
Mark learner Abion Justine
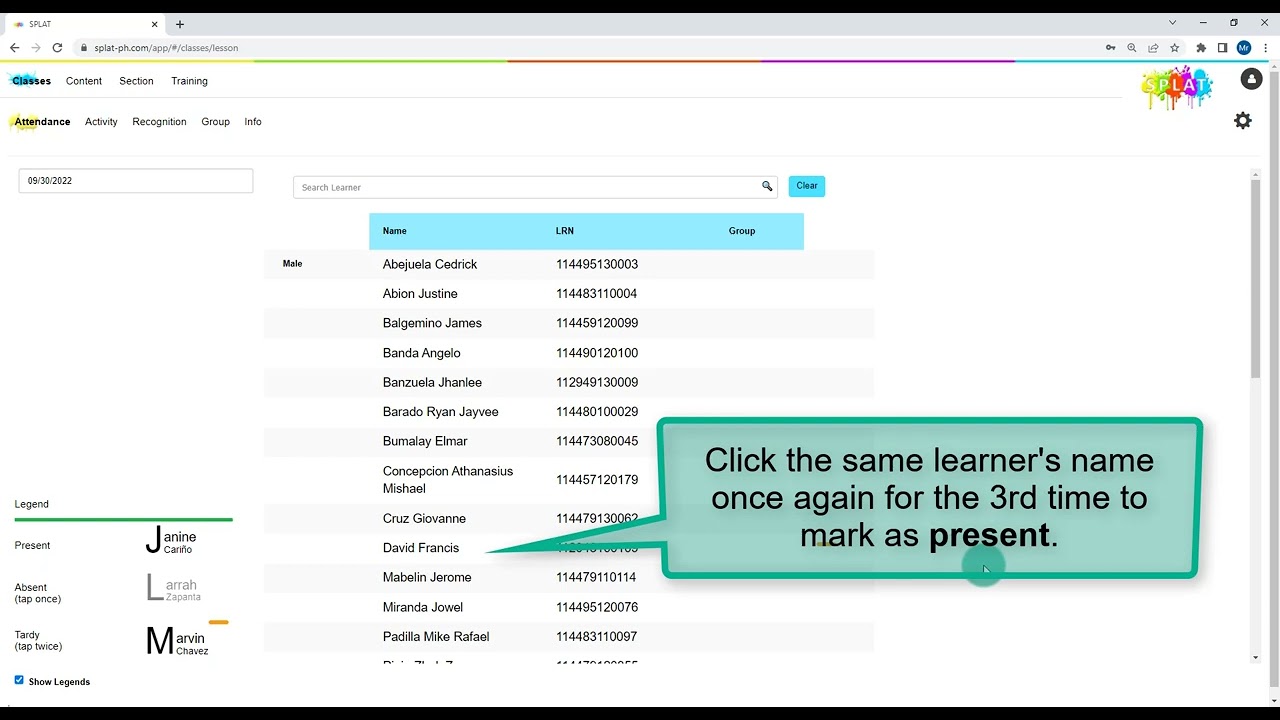point(420,294)
